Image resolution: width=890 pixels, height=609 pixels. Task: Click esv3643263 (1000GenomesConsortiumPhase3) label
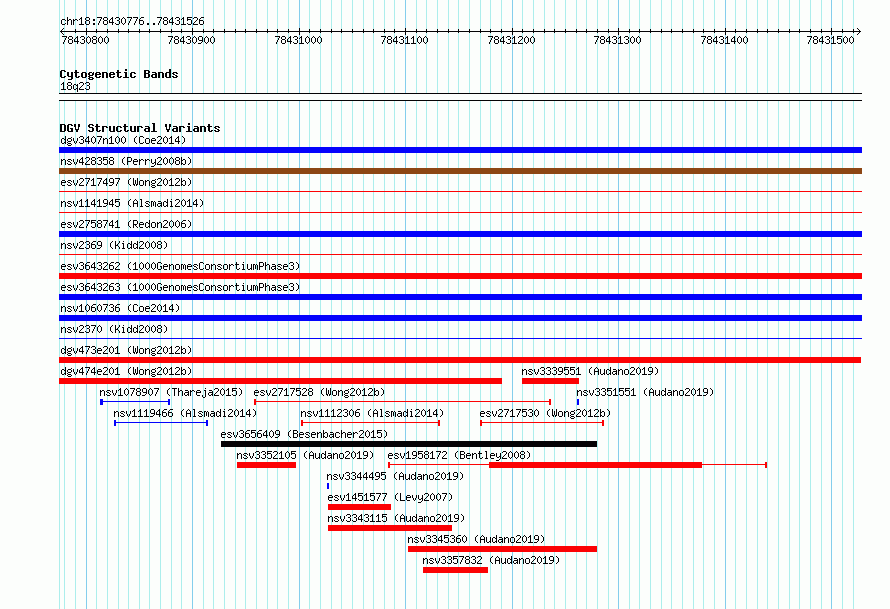[180, 287]
